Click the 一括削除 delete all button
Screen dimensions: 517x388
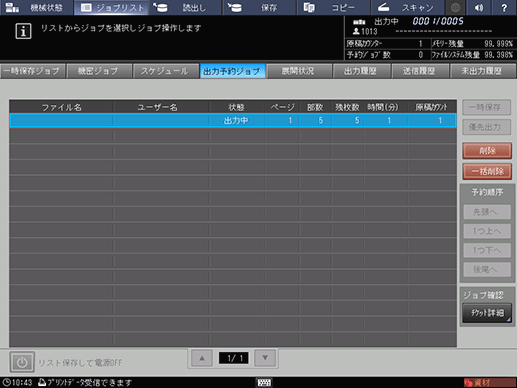487,171
